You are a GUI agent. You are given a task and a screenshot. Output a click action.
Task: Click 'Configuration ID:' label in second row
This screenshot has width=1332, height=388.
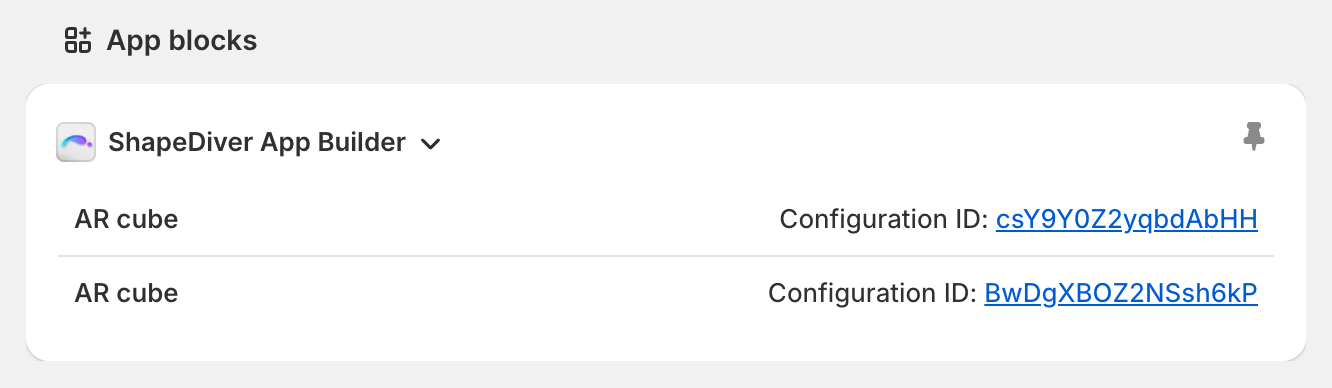click(x=873, y=294)
